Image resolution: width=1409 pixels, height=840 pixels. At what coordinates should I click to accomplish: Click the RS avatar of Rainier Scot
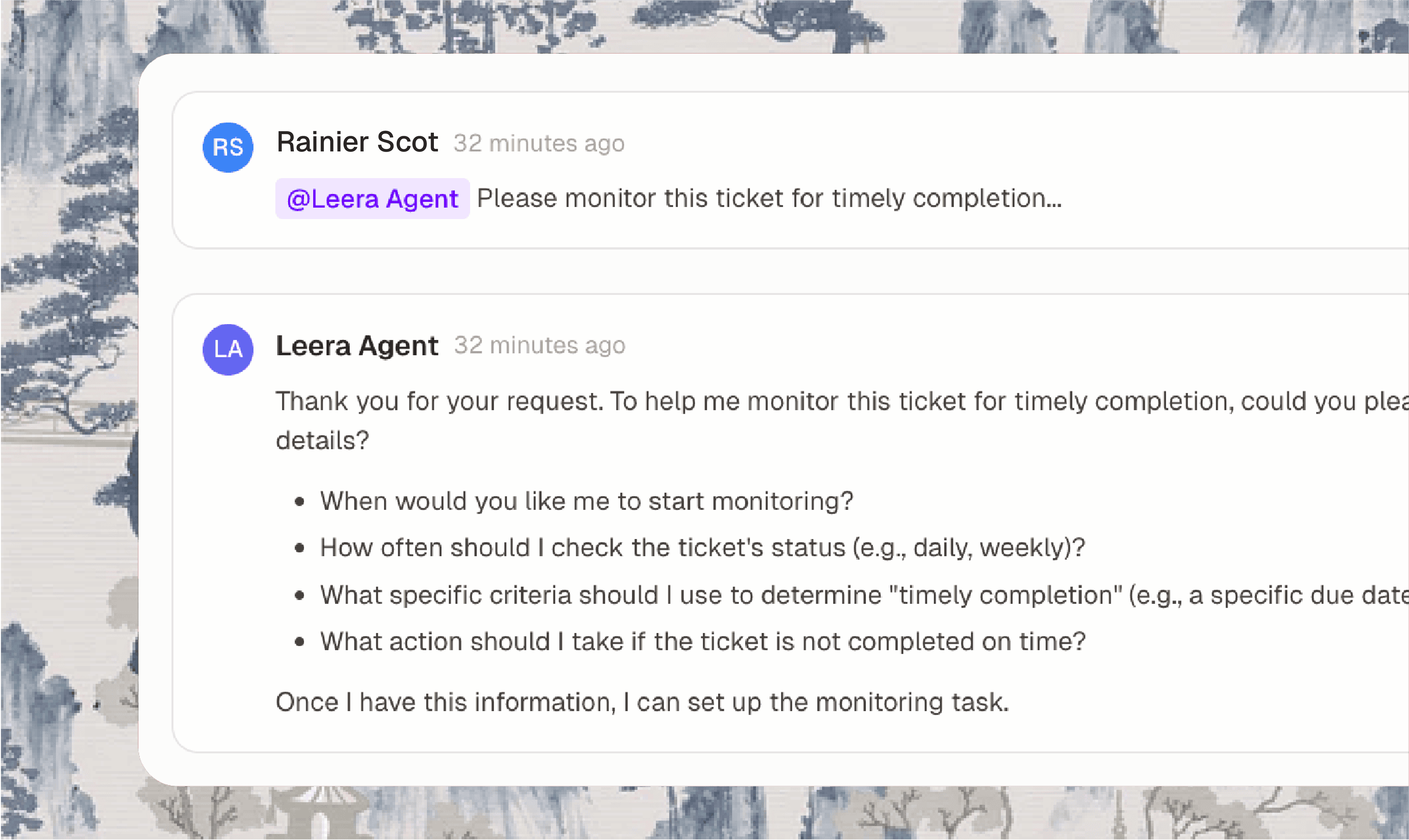coord(228,147)
